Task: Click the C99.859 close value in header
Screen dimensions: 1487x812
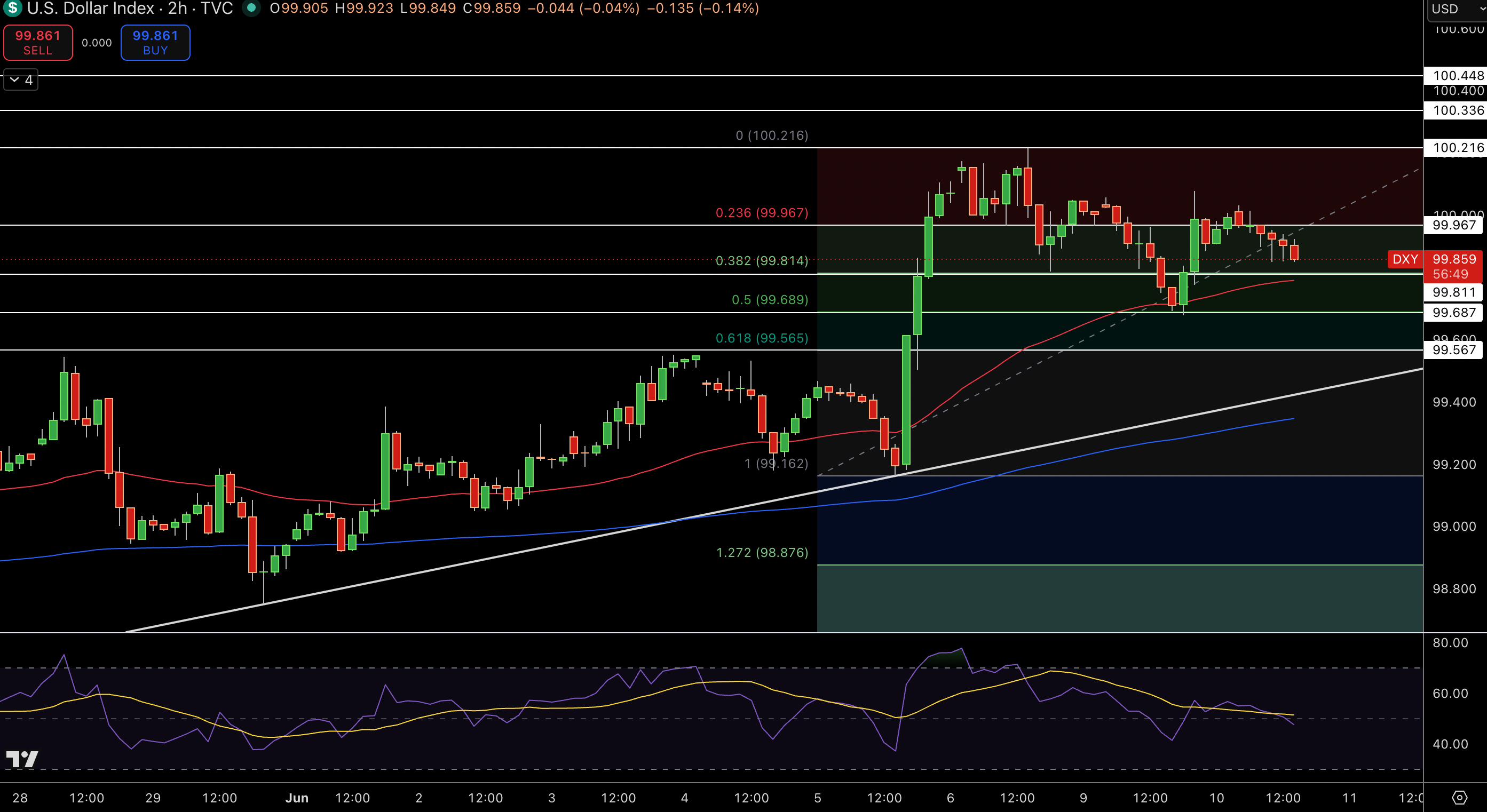Action: (x=492, y=9)
